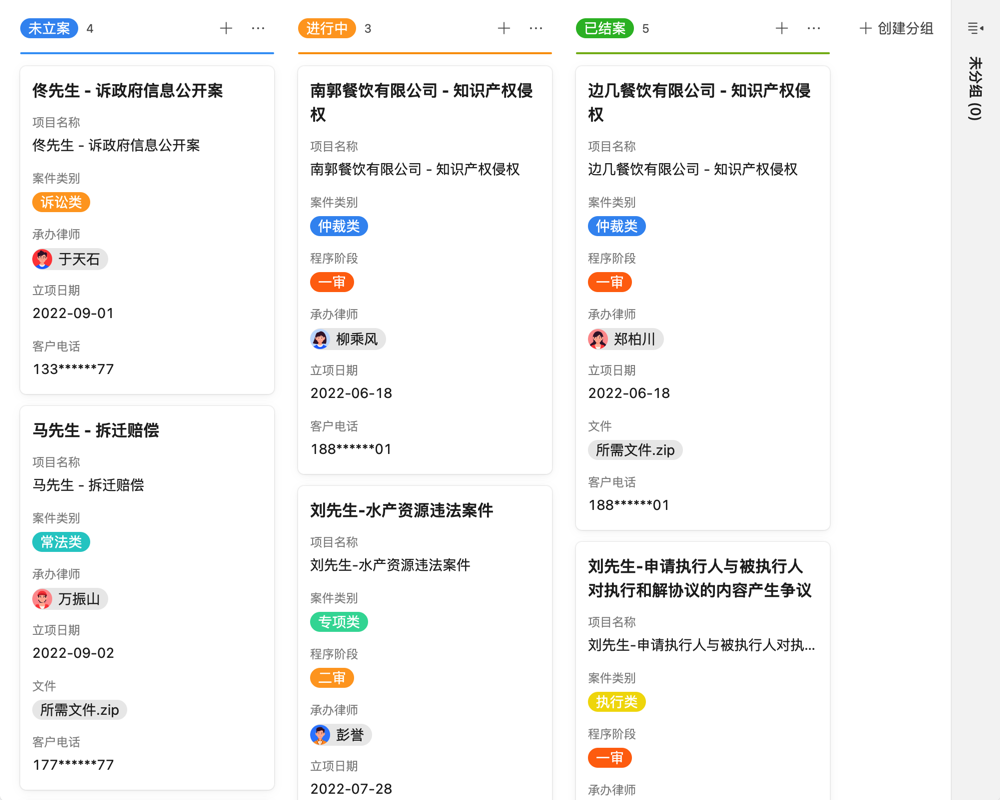Open 所需文件.zip on the 边几餐饮 card

pyautogui.click(x=635, y=449)
